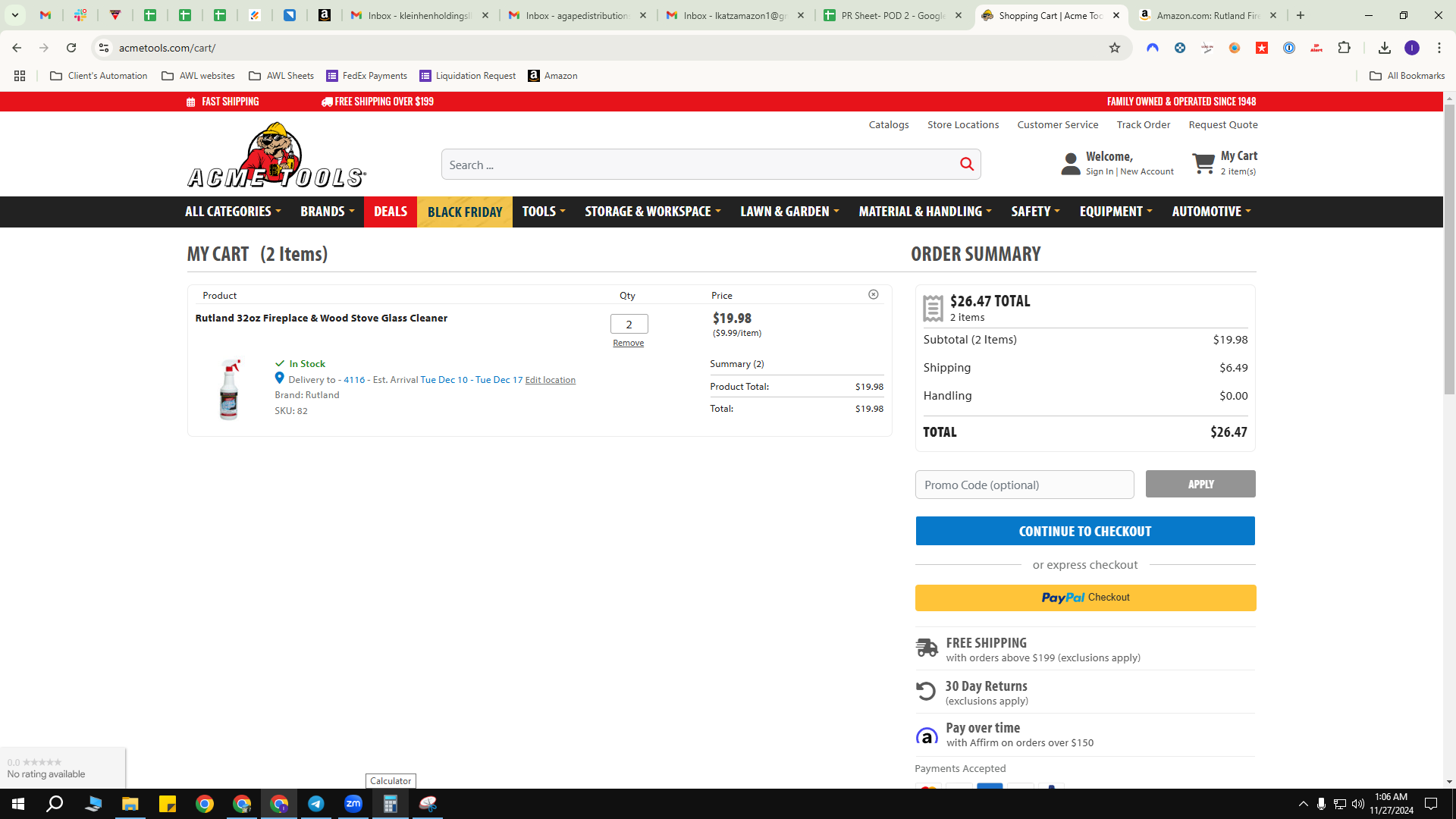Screen dimensions: 1456x819
Task: Click the Sign In link
Action: click(x=1100, y=172)
